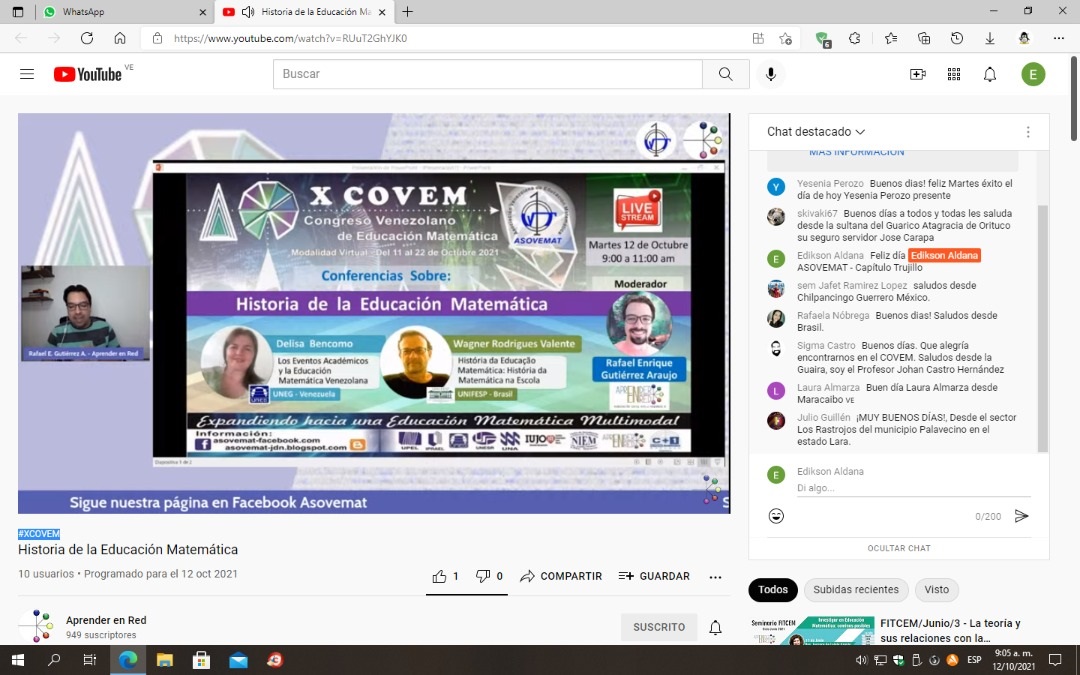This screenshot has height=675, width=1080.
Task: Click OCULTAR CHAT to hide chat
Action: [899, 548]
